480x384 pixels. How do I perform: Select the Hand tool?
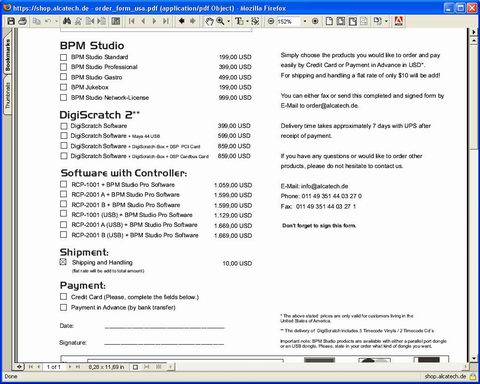click(x=209, y=21)
